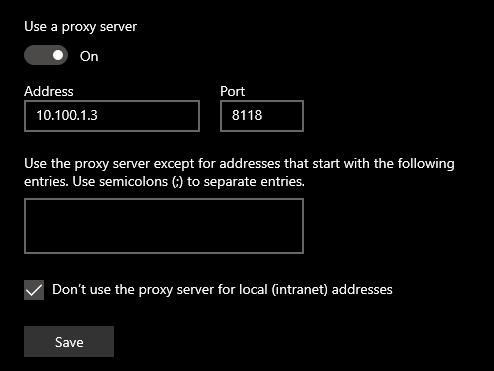The height and width of the screenshot is (371, 494).
Task: Click the bottom of the exceptions text area
Action: 164,247
